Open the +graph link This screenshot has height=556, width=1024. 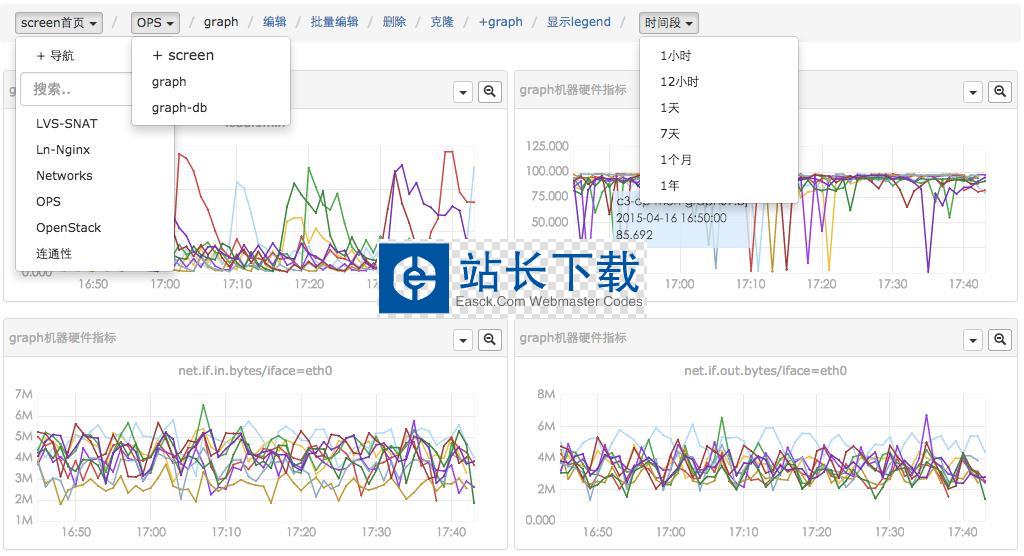(x=500, y=22)
